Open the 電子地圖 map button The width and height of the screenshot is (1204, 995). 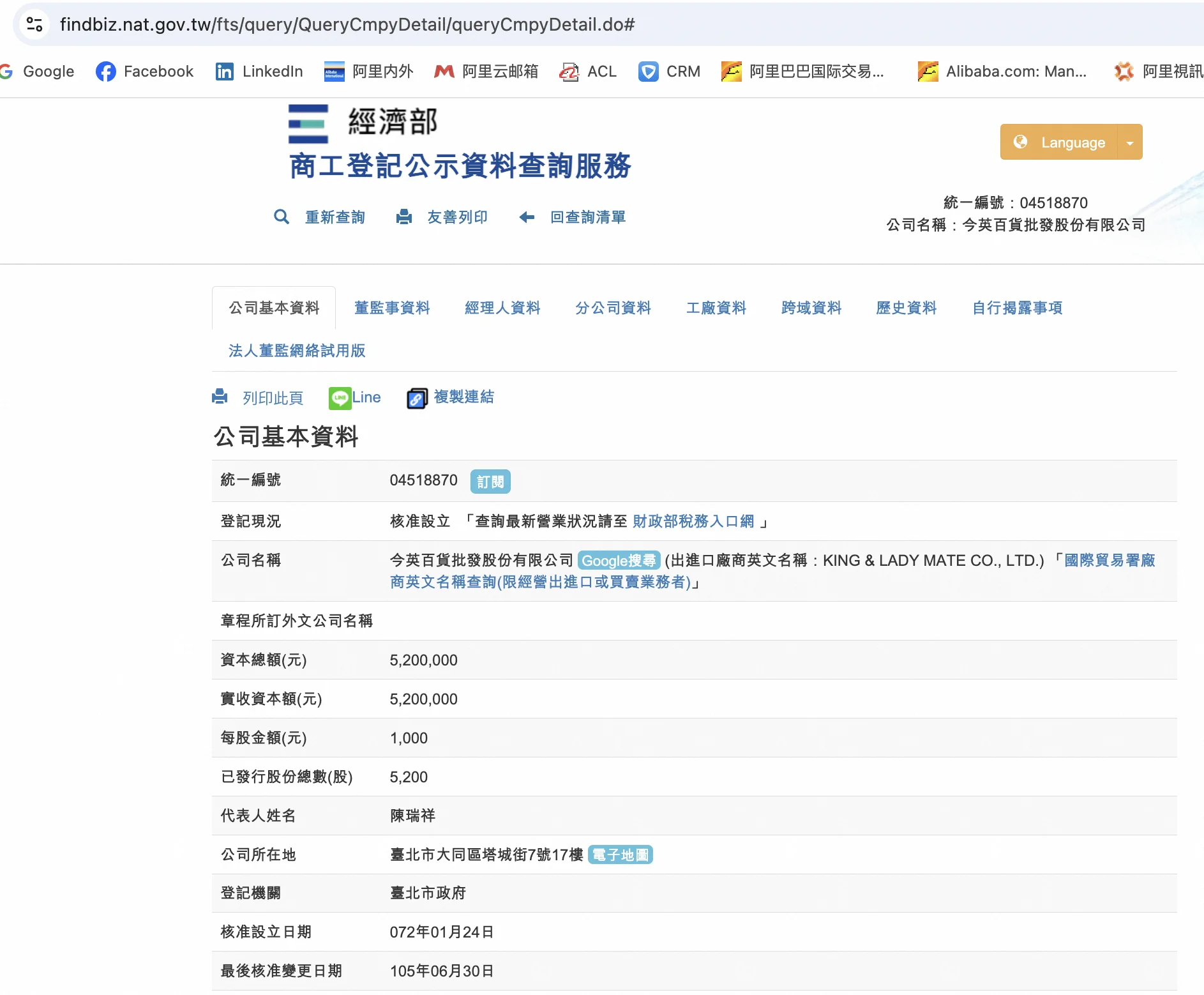tap(620, 854)
